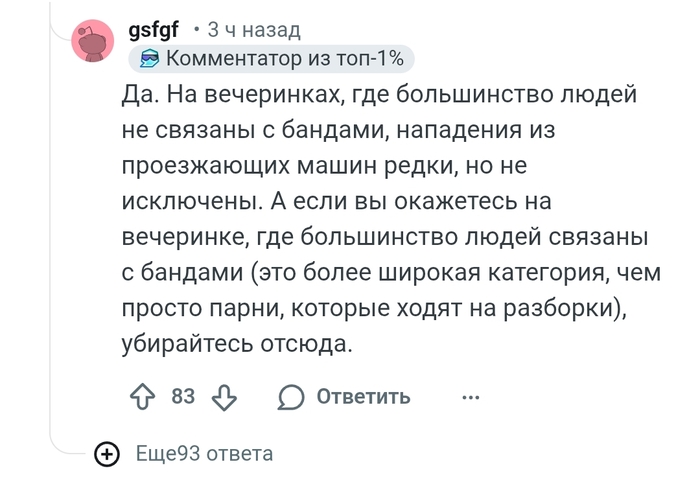The width and height of the screenshot is (700, 497).
Task: Click the speech bubble reply icon
Action: pyautogui.click(x=291, y=397)
